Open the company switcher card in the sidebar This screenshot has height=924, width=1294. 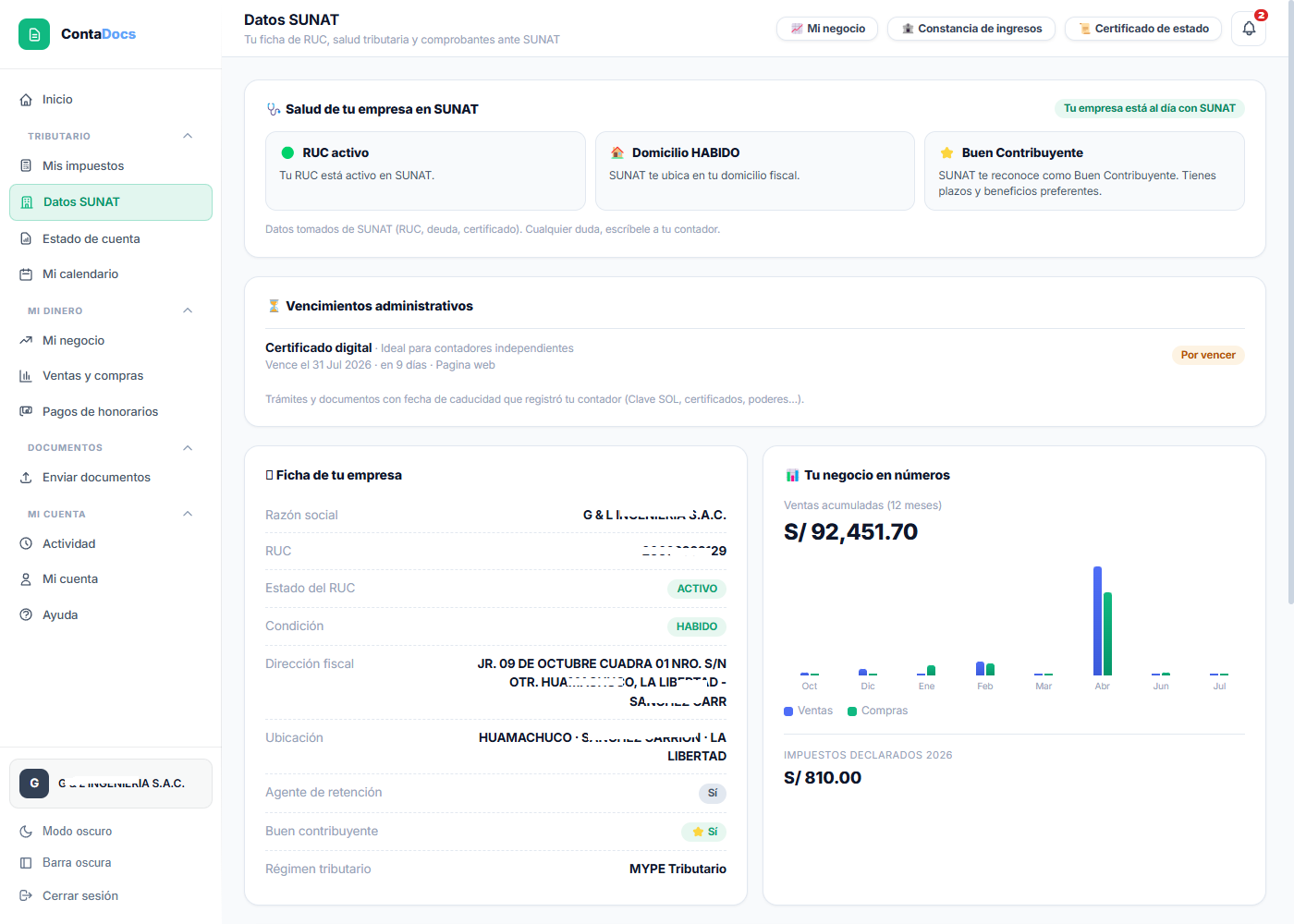(111, 784)
